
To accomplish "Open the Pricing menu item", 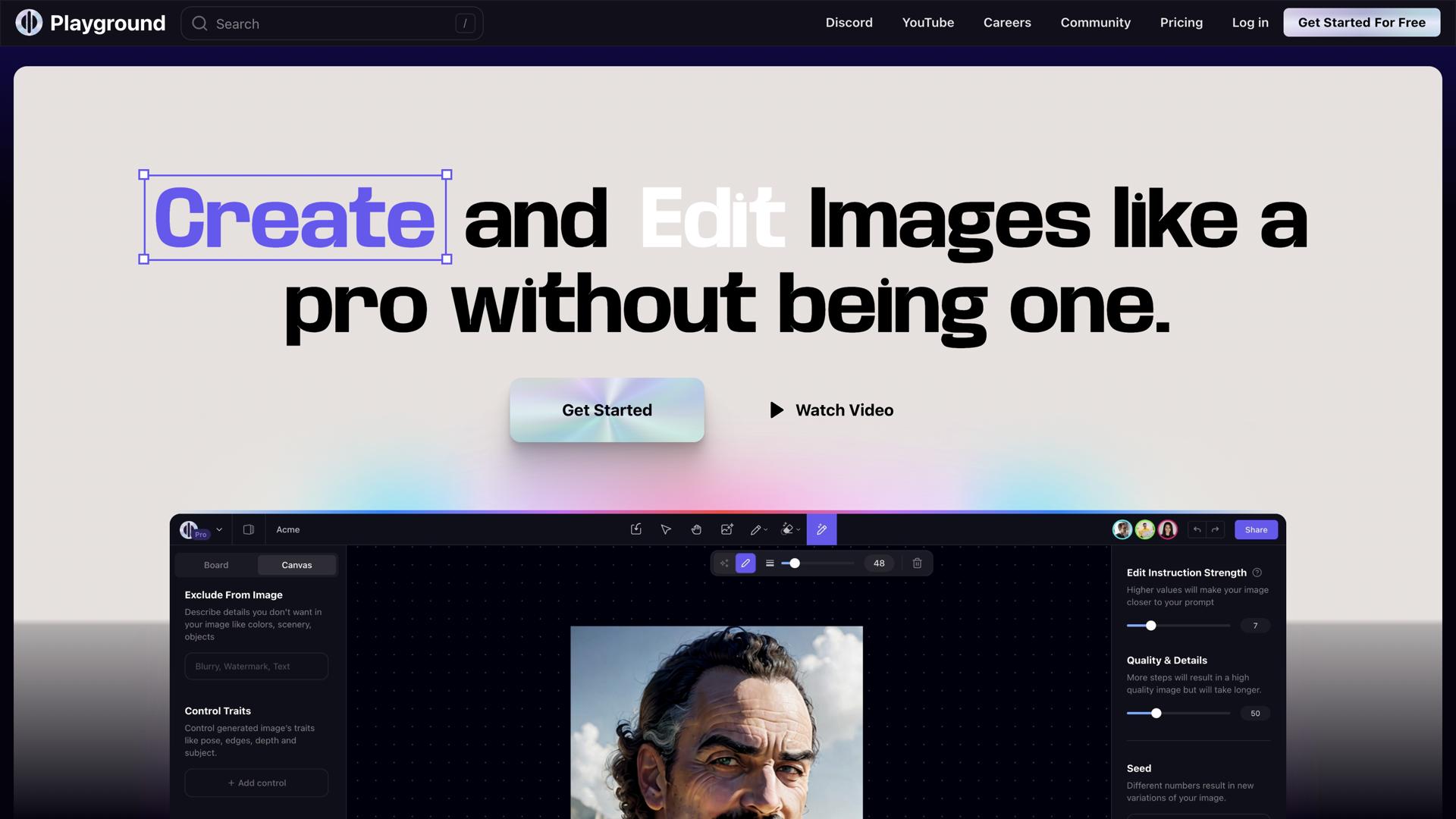I will click(1181, 23).
